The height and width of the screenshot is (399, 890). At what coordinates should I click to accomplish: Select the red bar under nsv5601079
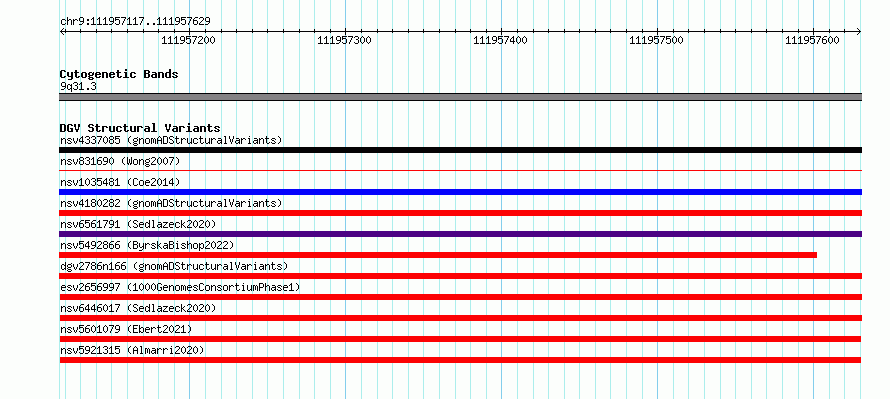pyautogui.click(x=460, y=339)
